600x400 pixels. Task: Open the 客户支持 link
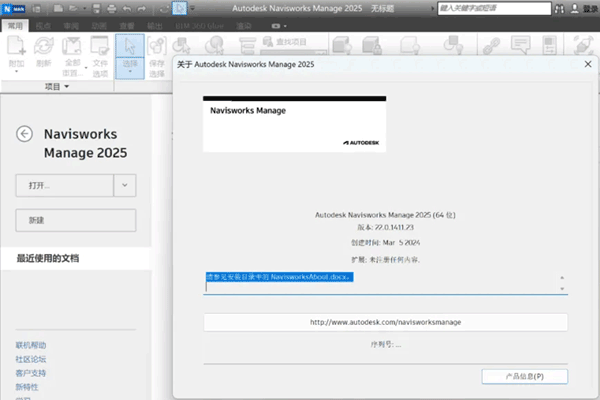click(x=31, y=373)
